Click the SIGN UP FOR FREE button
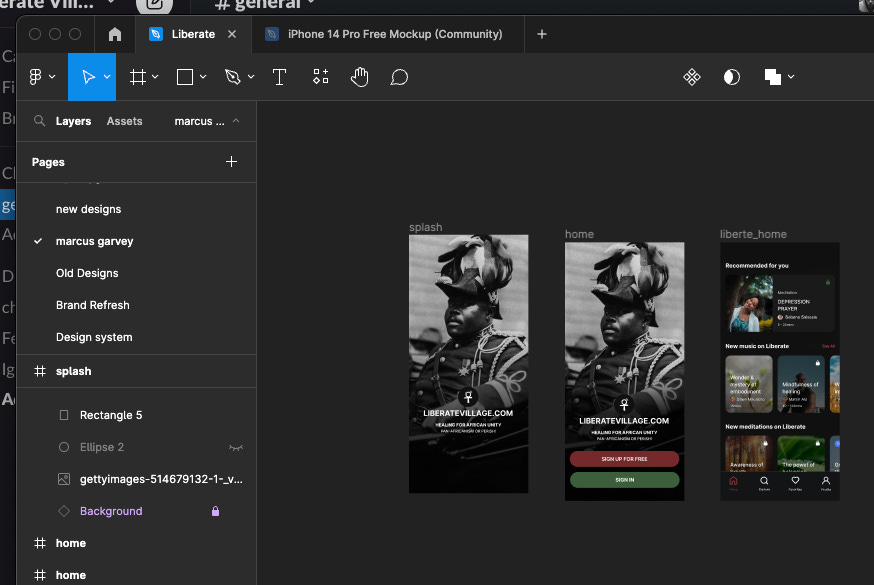Viewport: 874px width, 585px height. [x=624, y=459]
